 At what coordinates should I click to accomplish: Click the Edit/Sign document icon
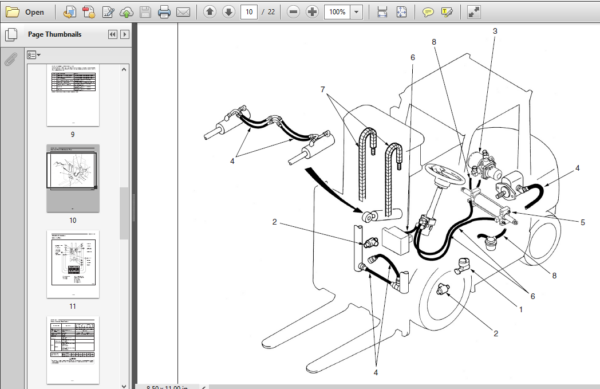click(x=108, y=12)
